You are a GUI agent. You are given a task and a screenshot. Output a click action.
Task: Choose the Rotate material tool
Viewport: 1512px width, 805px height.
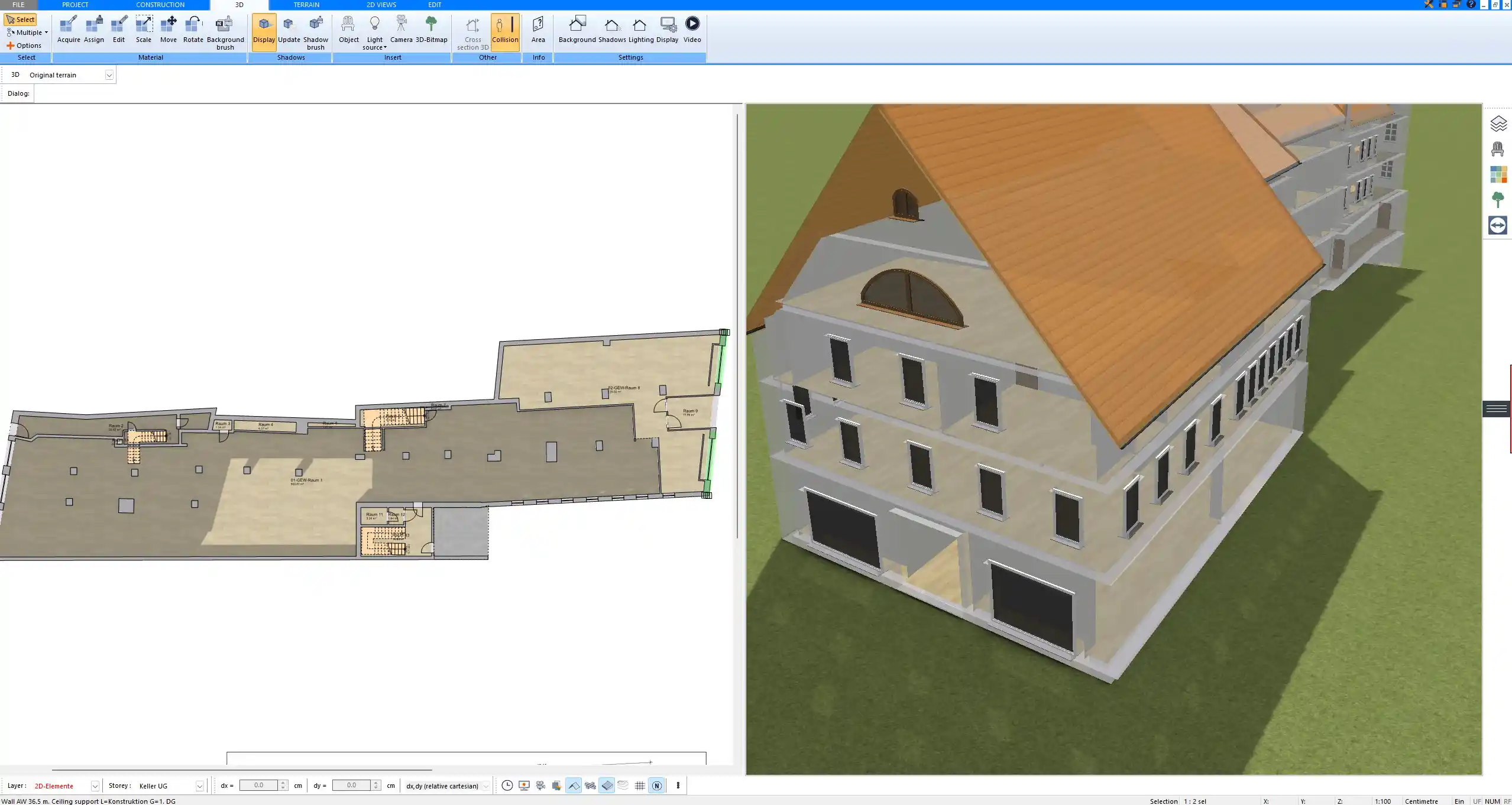point(193,30)
